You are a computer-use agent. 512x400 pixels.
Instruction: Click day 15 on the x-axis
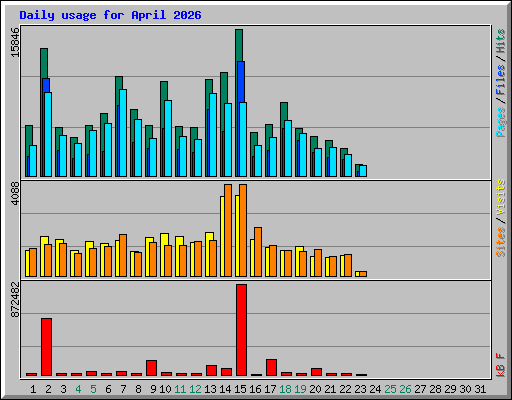240,389
